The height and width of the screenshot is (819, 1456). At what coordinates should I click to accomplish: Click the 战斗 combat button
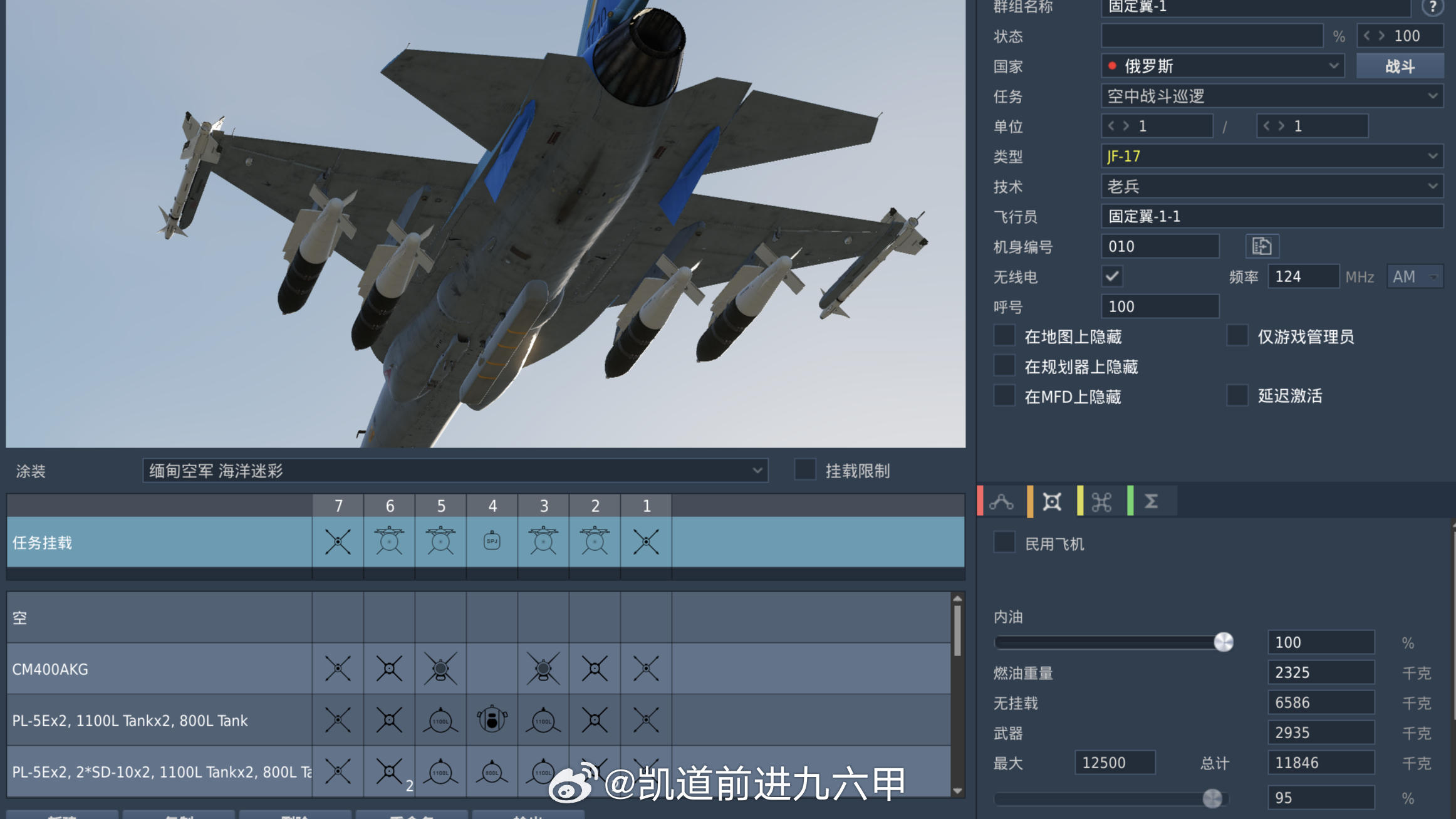[1400, 65]
